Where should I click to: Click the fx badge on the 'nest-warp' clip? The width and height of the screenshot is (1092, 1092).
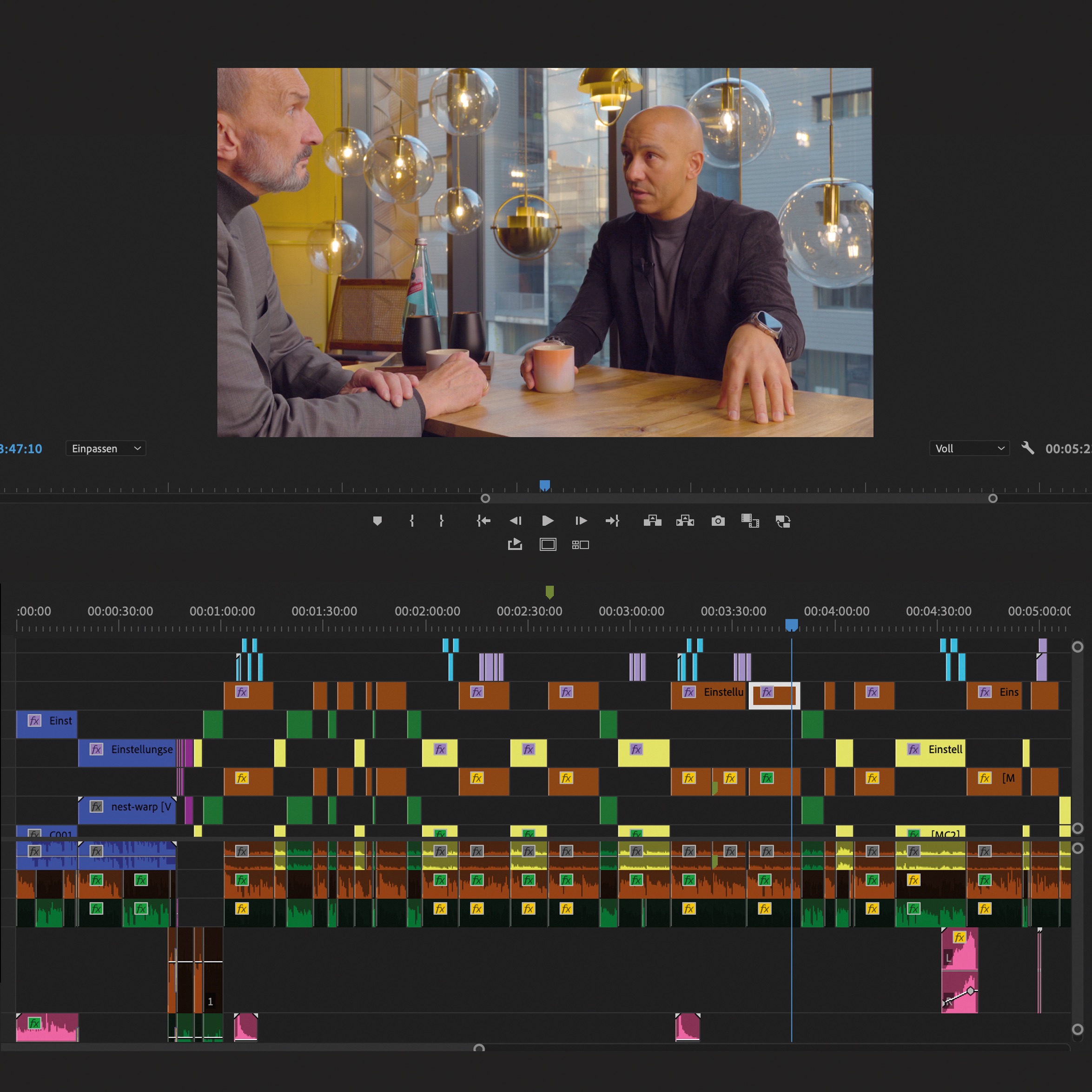pos(97,807)
